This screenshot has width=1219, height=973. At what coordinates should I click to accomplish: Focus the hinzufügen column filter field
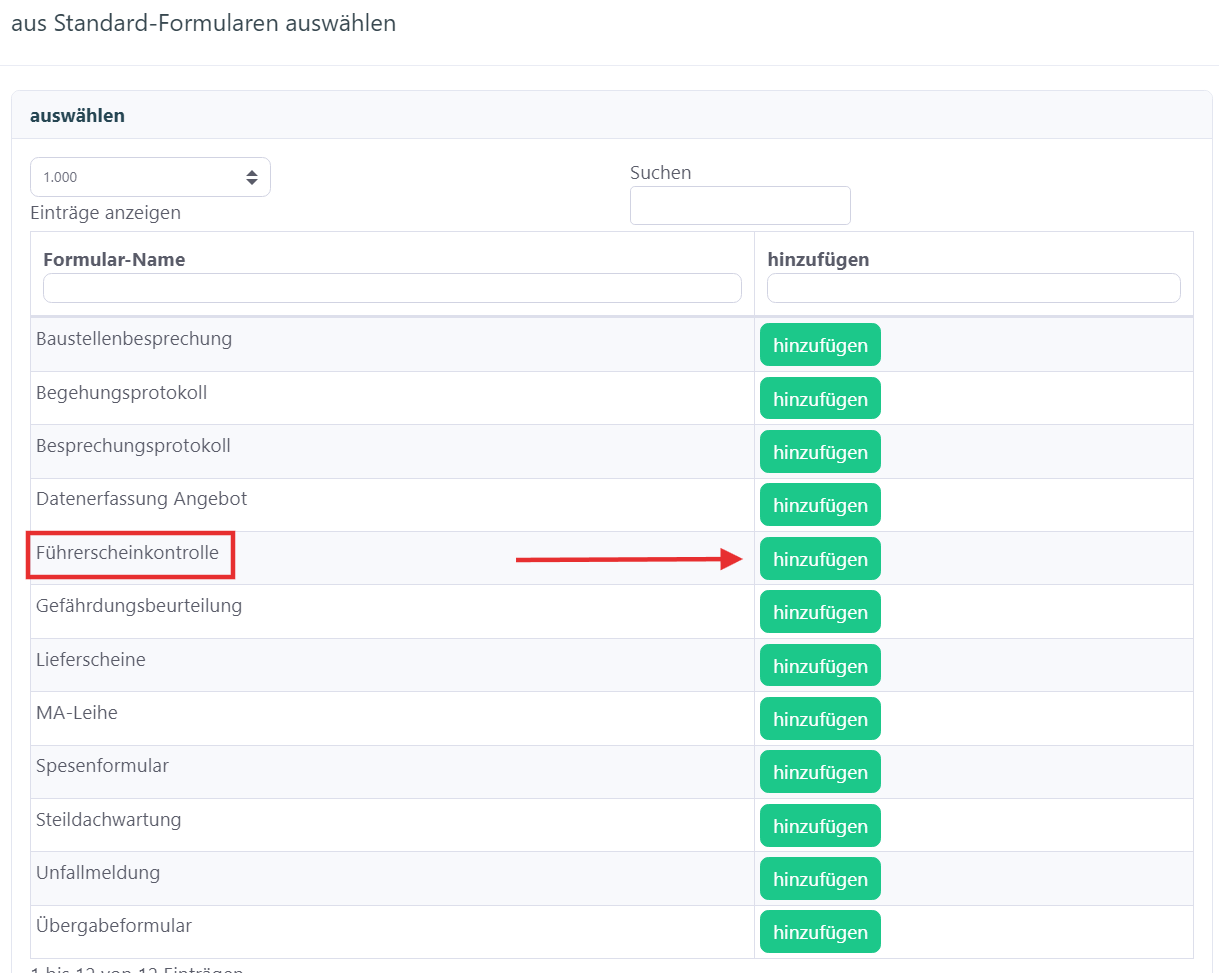(x=973, y=288)
